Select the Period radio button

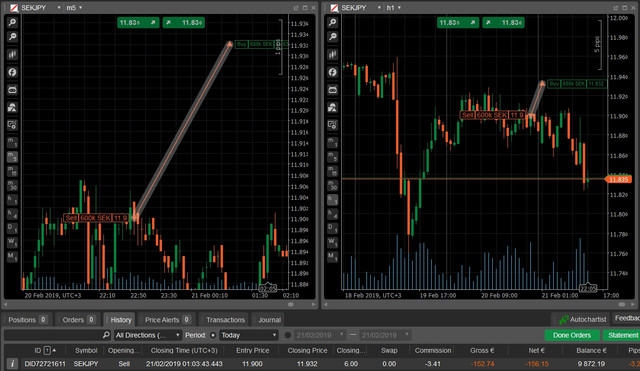213,335
